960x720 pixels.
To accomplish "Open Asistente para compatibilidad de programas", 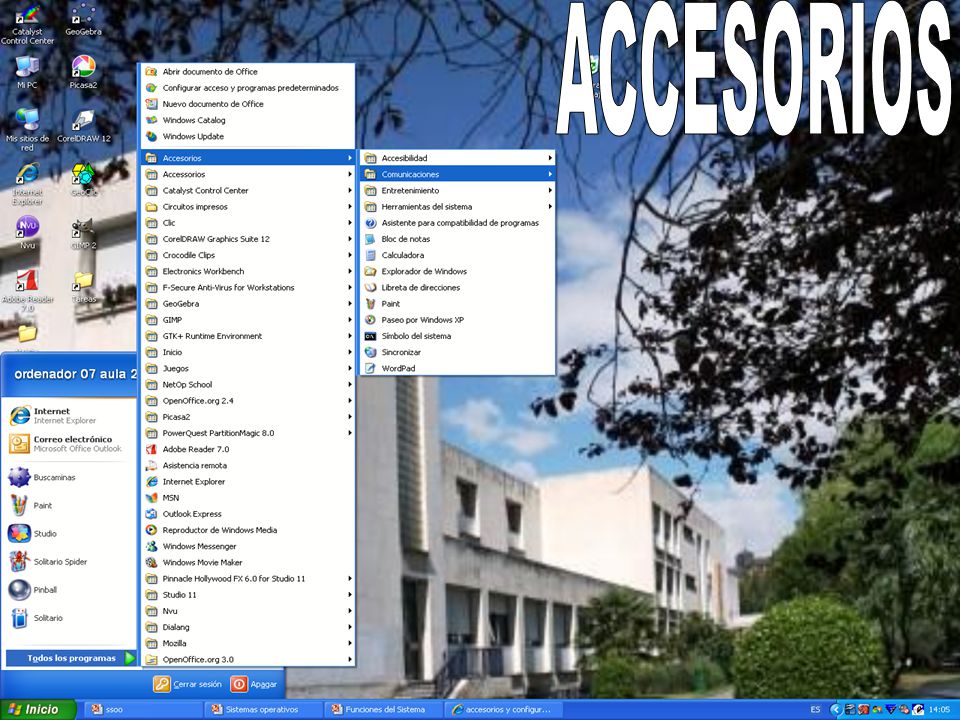I will (x=457, y=223).
